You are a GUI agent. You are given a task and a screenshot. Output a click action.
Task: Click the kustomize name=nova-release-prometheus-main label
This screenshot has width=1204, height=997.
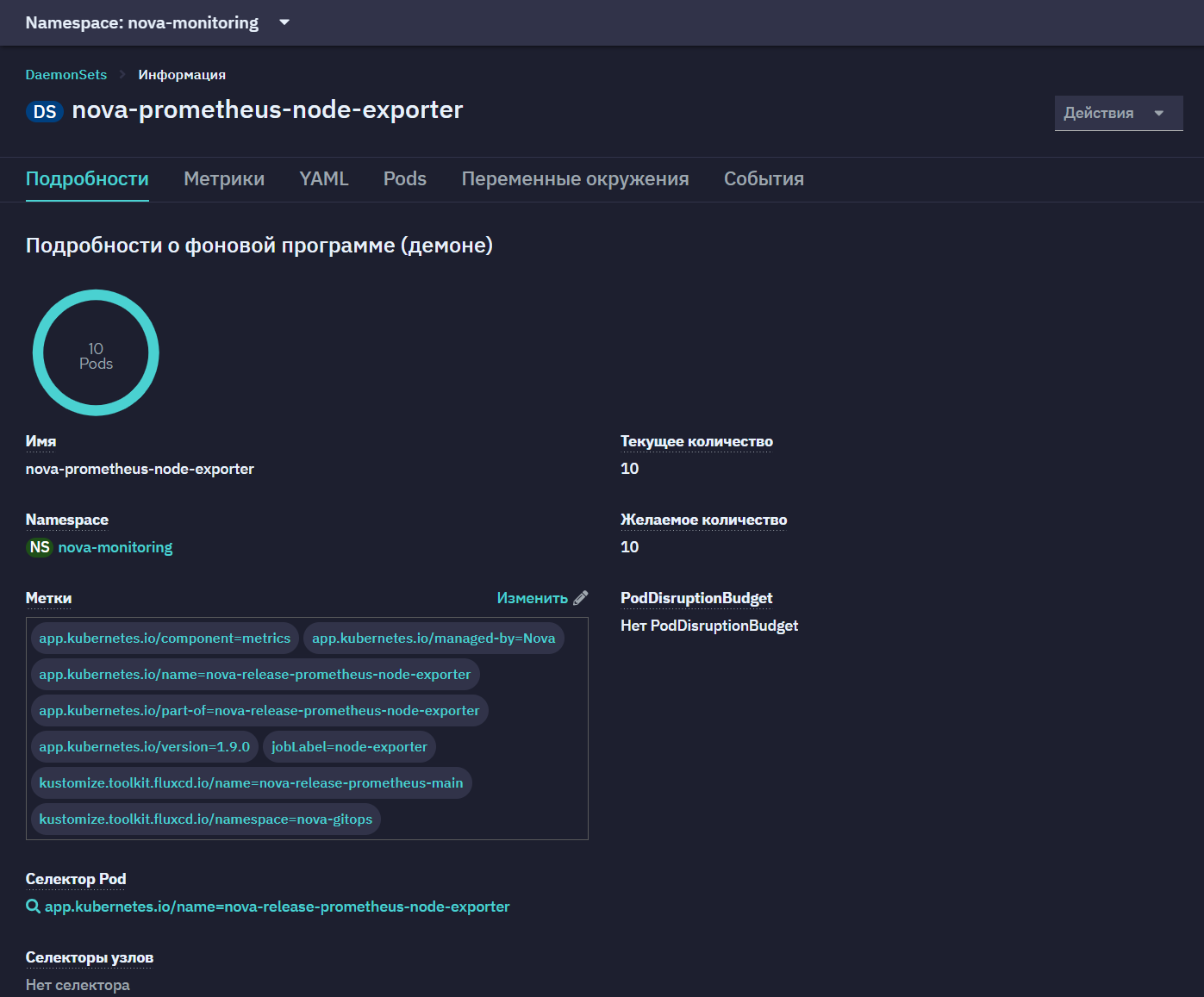251,783
